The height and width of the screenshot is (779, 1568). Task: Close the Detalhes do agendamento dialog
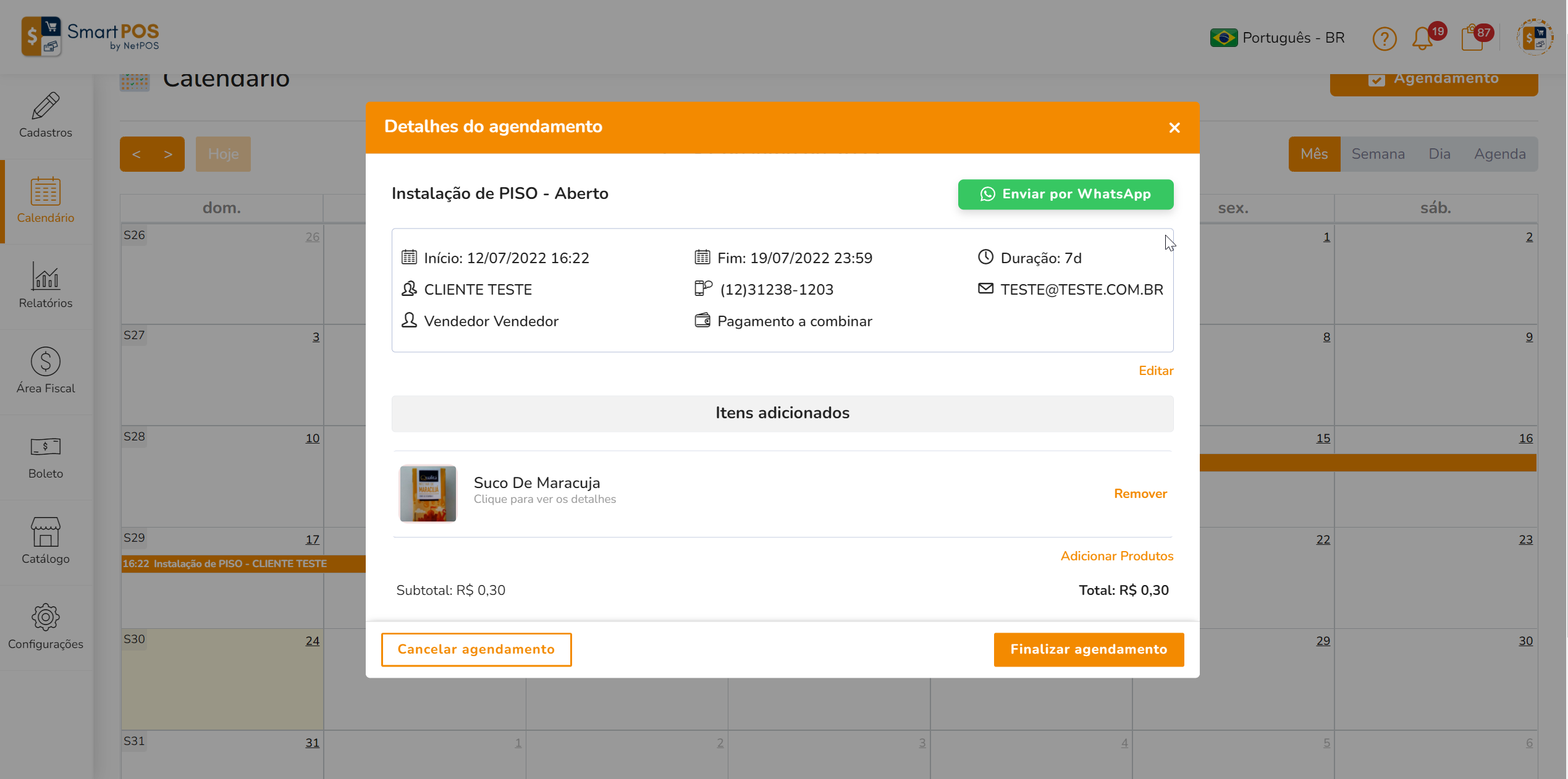tap(1174, 127)
